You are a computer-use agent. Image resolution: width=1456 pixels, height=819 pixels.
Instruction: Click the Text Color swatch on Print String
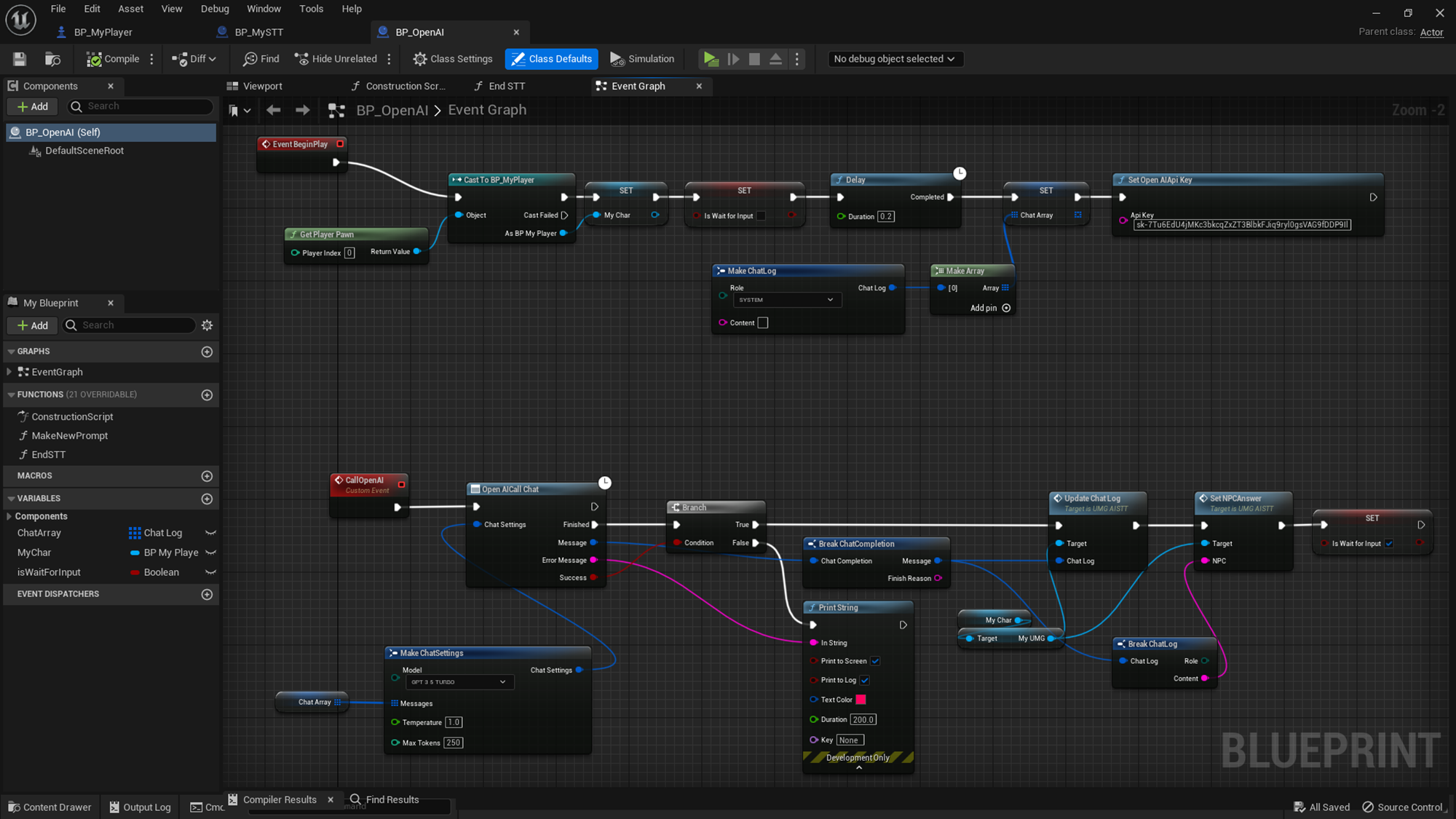click(x=861, y=700)
